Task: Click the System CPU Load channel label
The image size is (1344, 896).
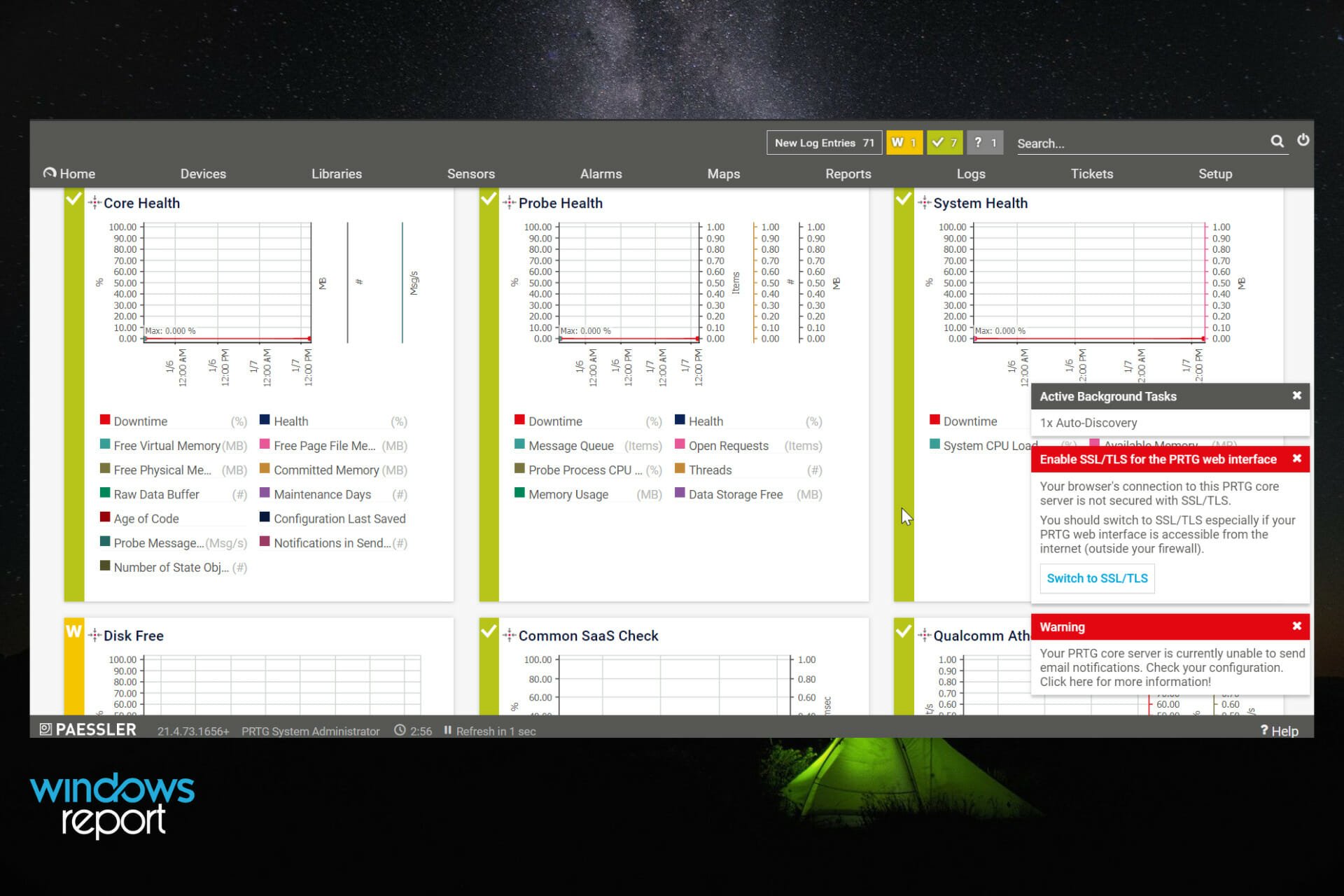Action: (990, 446)
